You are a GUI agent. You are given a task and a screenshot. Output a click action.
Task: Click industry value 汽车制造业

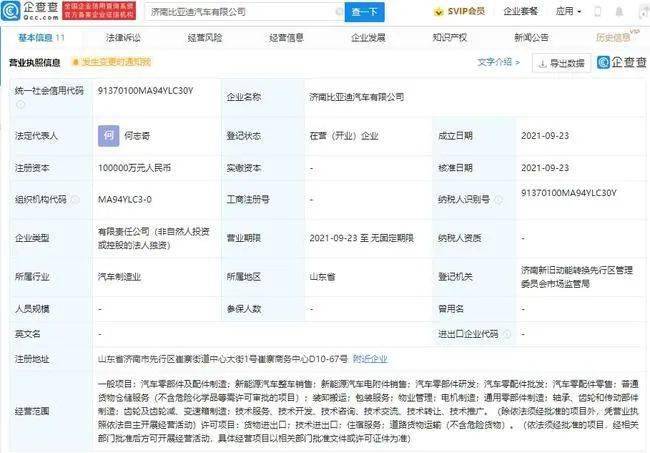click(119, 277)
